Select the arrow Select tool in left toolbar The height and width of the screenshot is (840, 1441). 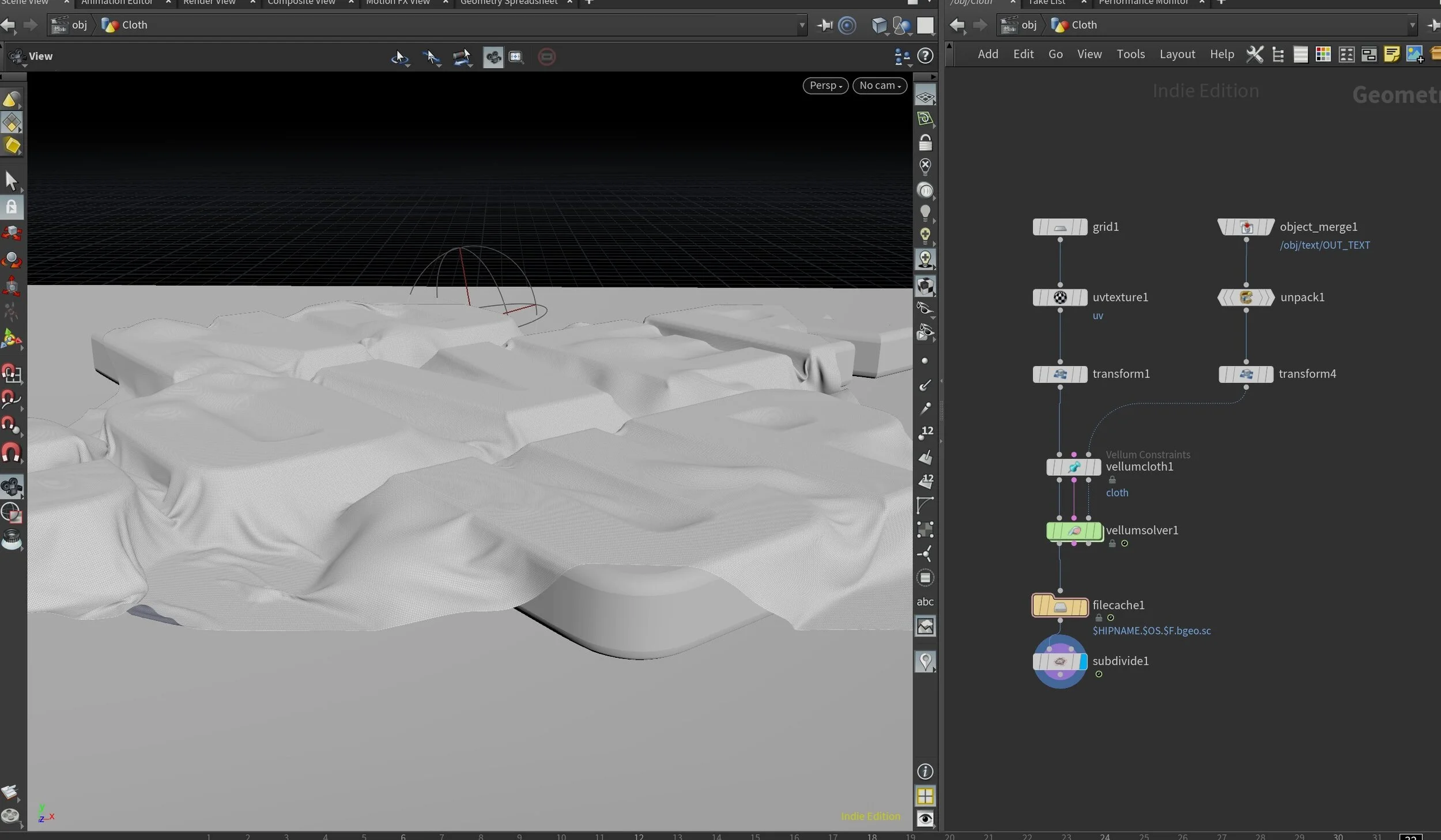point(11,180)
